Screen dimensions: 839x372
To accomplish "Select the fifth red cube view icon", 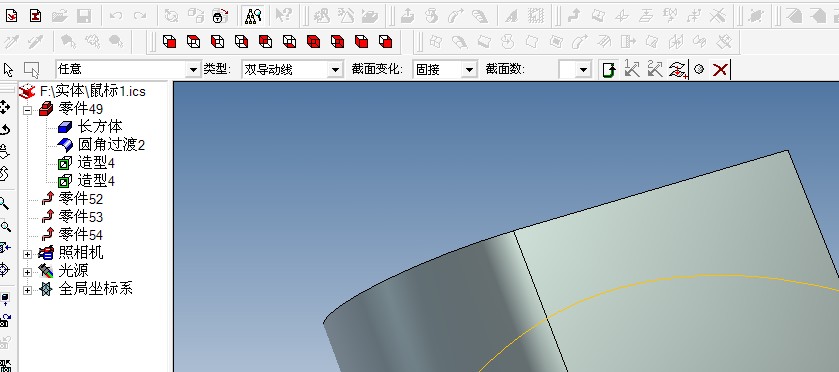I will coord(265,41).
